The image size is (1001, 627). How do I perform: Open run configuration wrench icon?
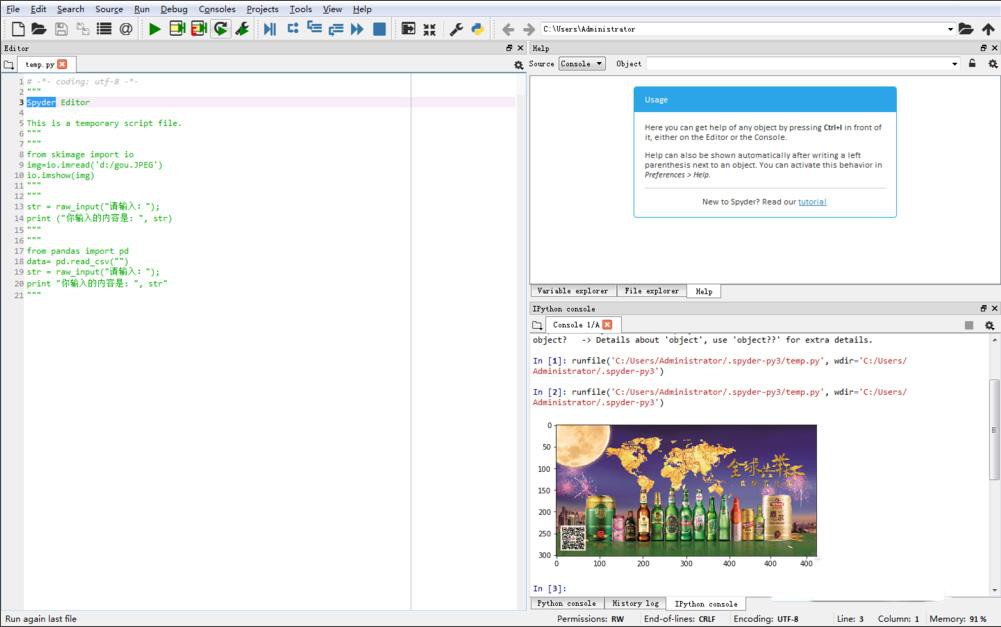[x=242, y=29]
